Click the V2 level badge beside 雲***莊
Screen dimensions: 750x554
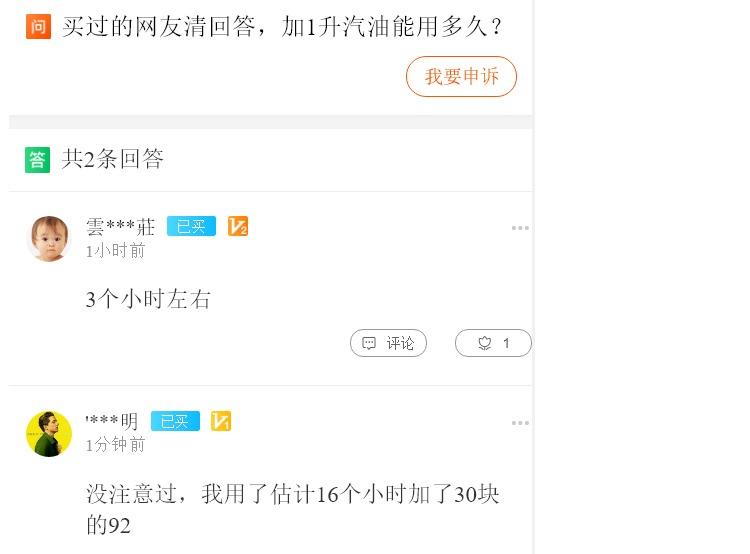point(238,227)
